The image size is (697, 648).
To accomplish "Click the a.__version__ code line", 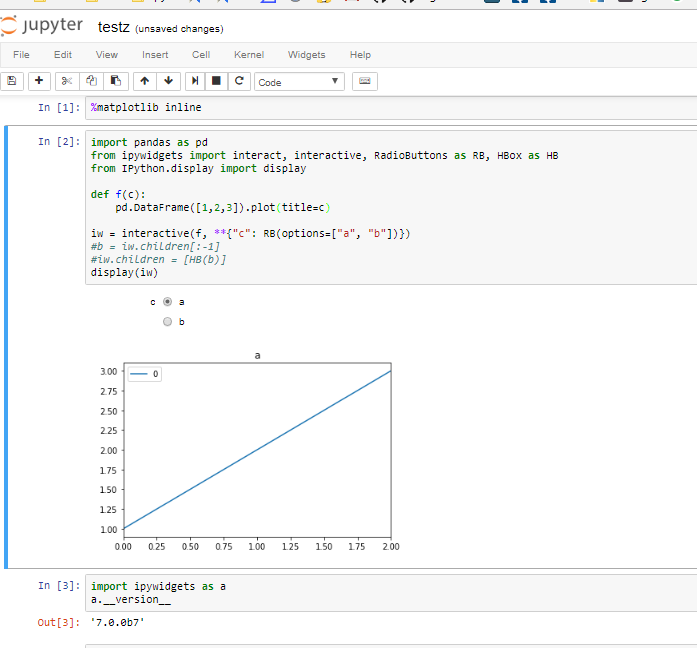I will point(131,600).
